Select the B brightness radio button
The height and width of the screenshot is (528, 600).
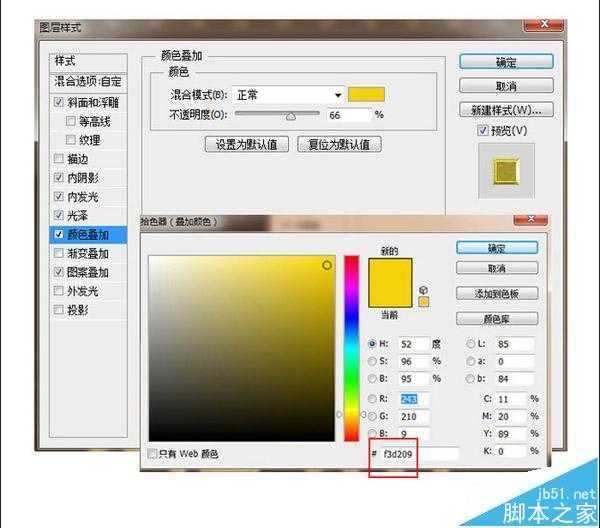372,378
